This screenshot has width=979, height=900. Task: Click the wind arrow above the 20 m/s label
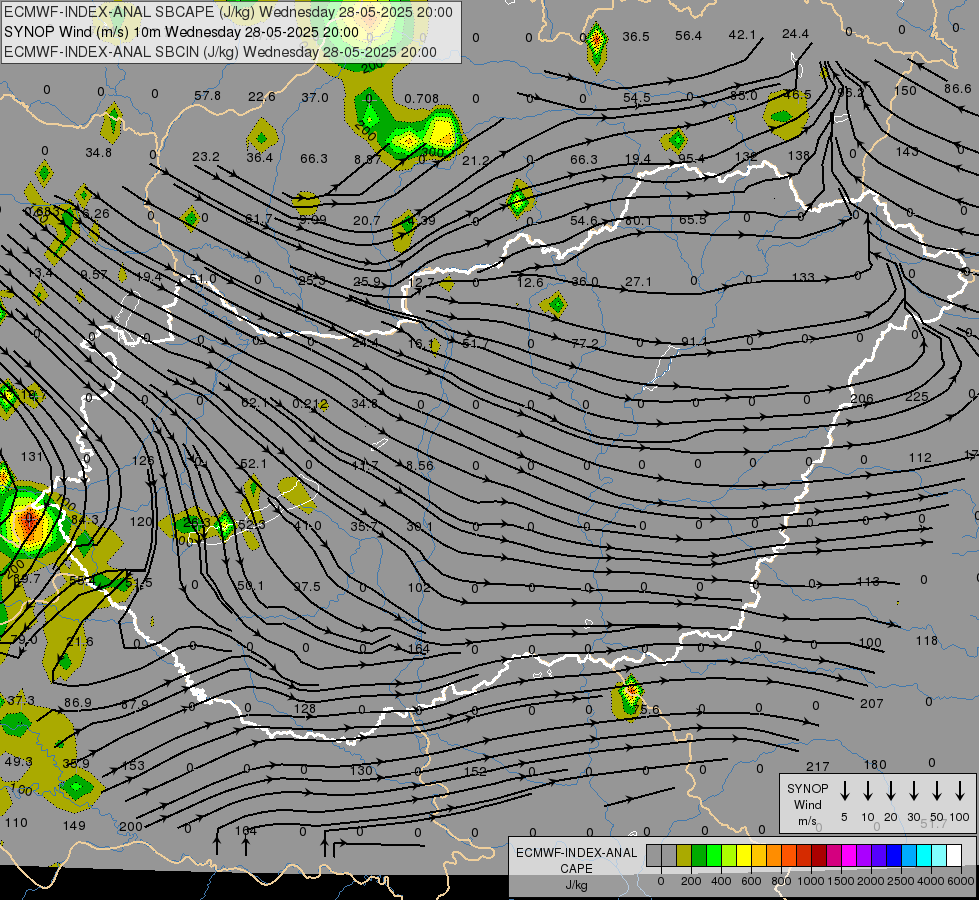pos(890,790)
